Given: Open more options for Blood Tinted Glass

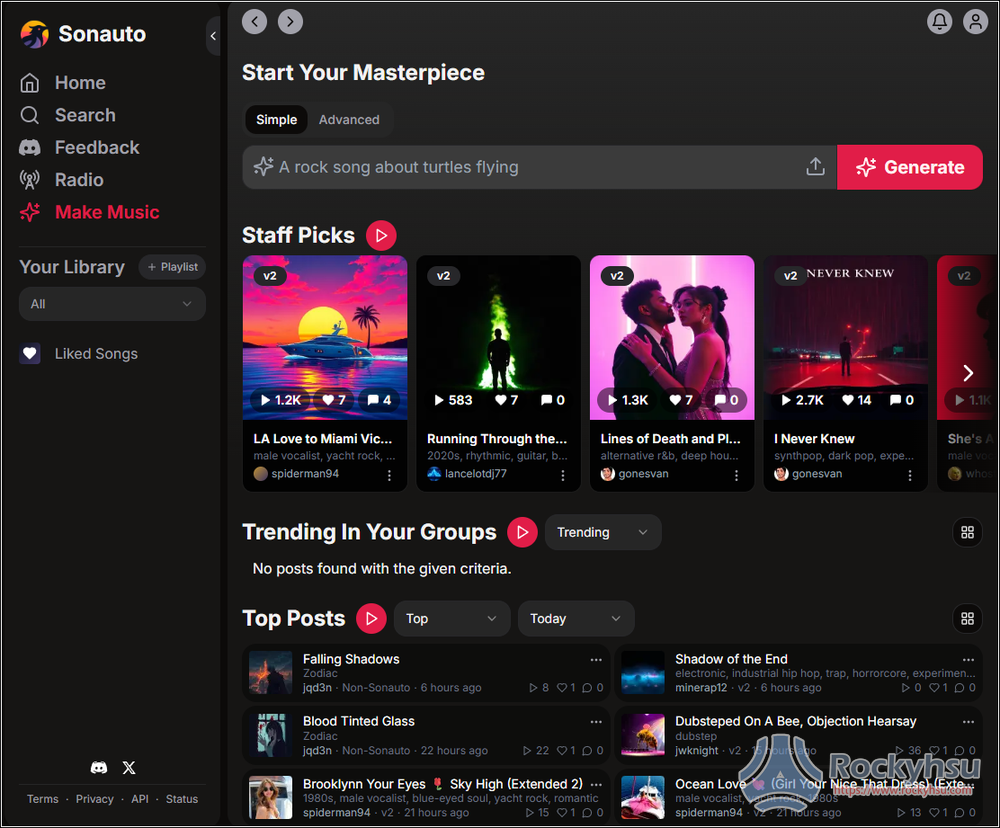Looking at the screenshot, I should pos(596,722).
